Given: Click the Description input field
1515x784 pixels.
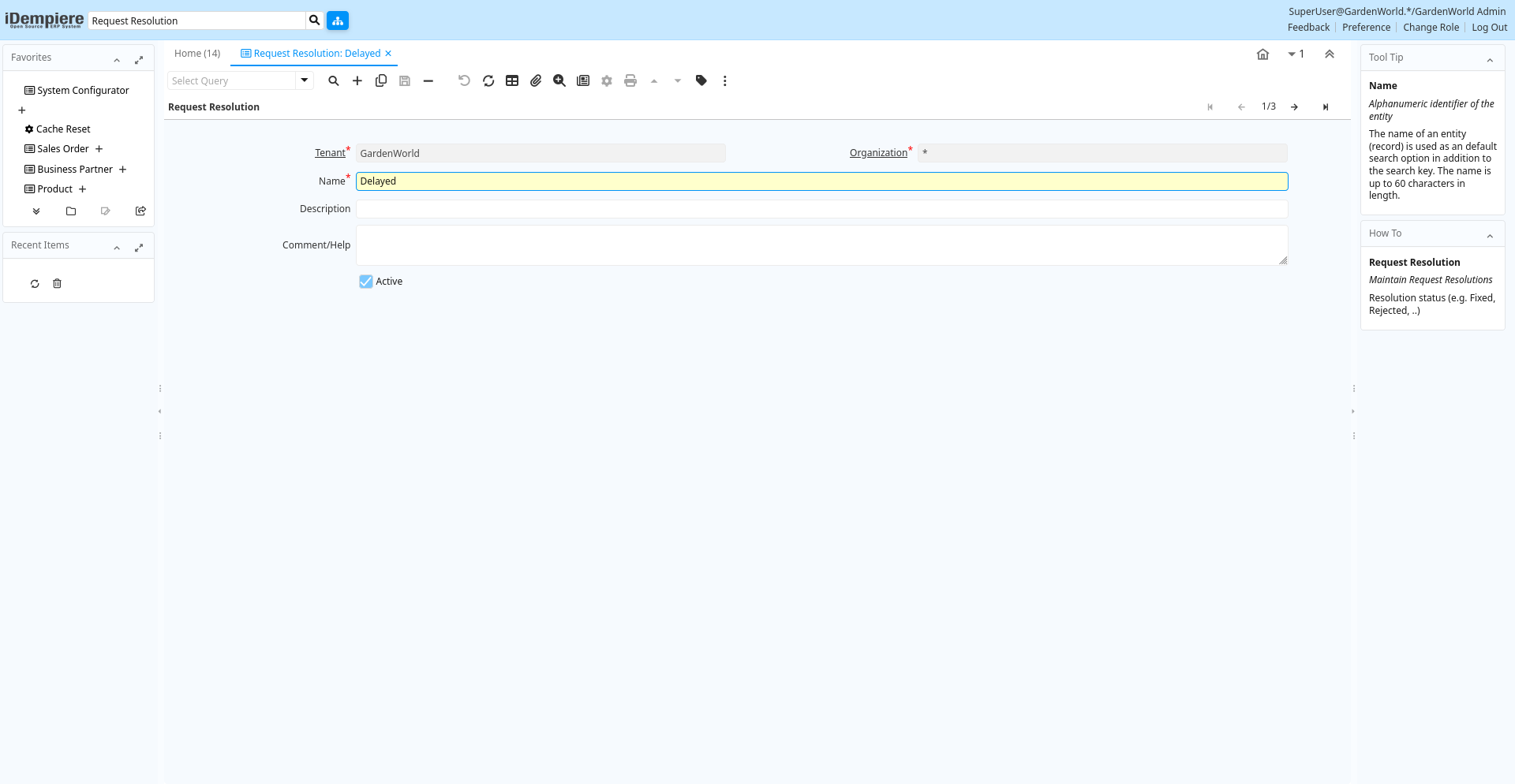Looking at the screenshot, I should tap(821, 209).
